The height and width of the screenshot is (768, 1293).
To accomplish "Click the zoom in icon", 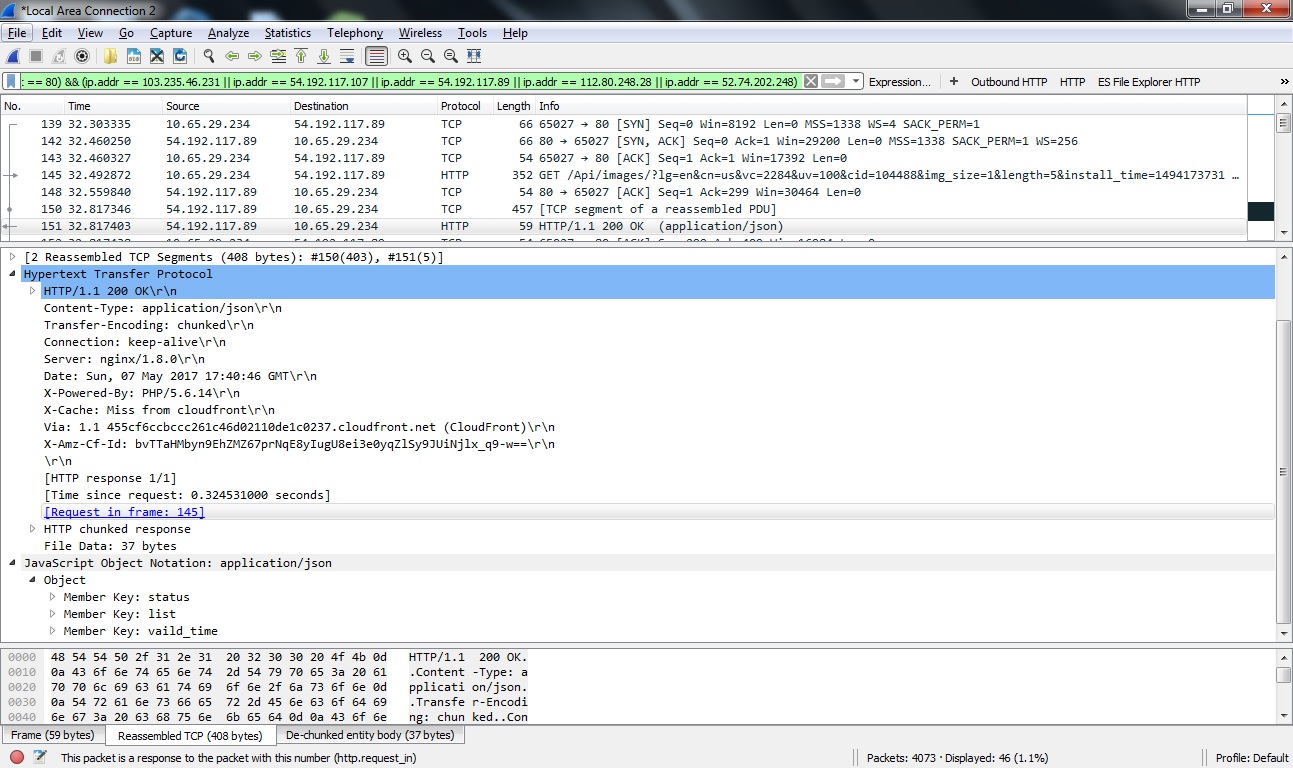I will tap(405, 56).
